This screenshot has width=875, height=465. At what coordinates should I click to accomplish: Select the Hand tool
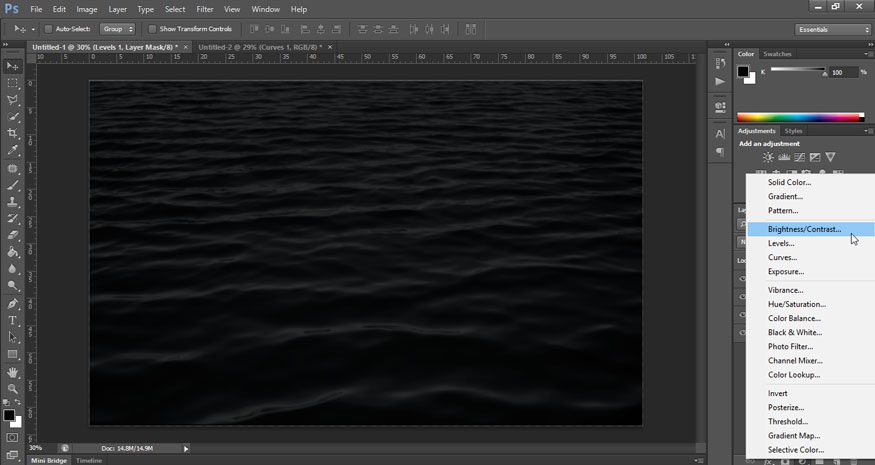[13, 372]
